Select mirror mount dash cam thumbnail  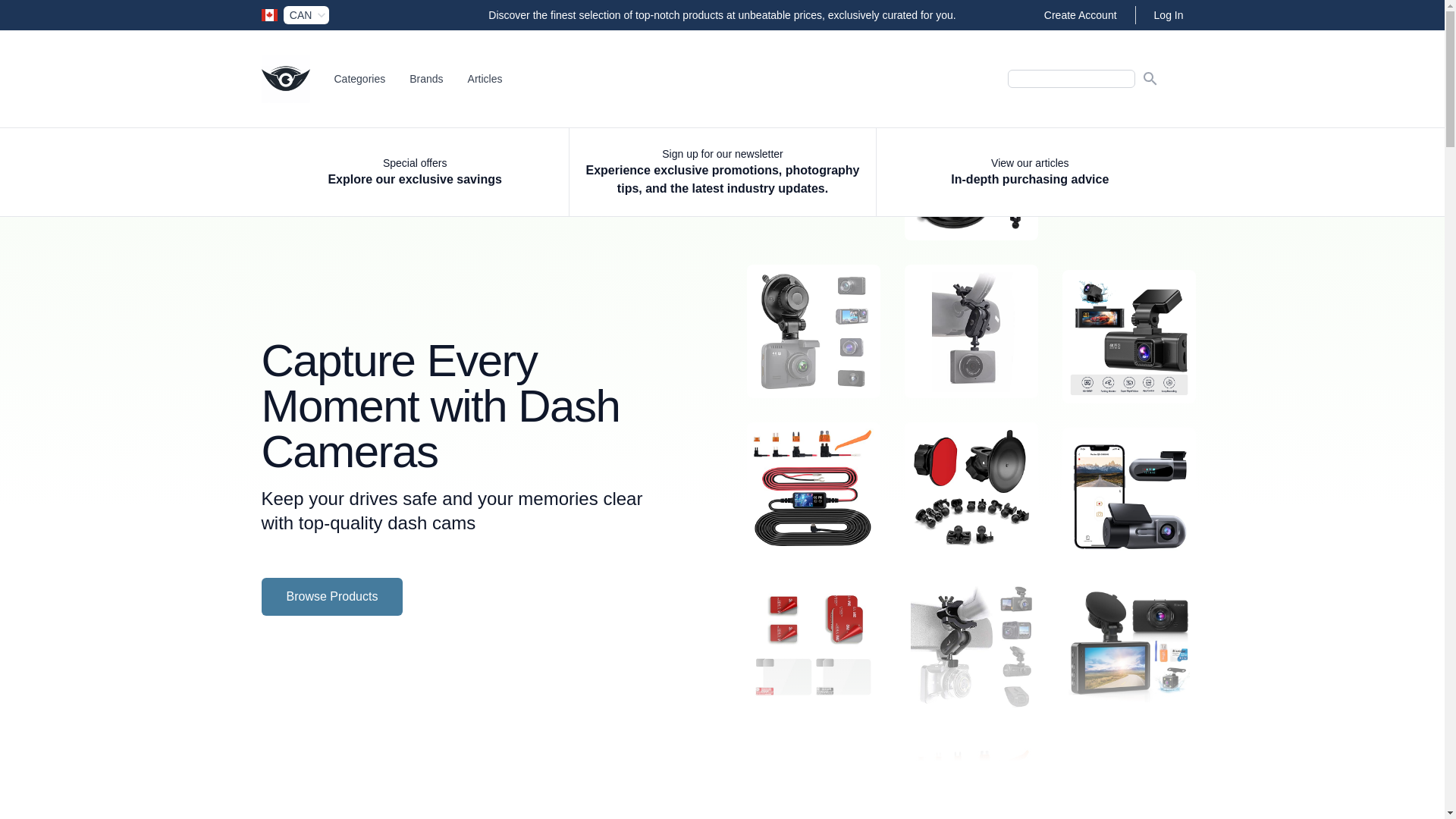[x=971, y=331]
